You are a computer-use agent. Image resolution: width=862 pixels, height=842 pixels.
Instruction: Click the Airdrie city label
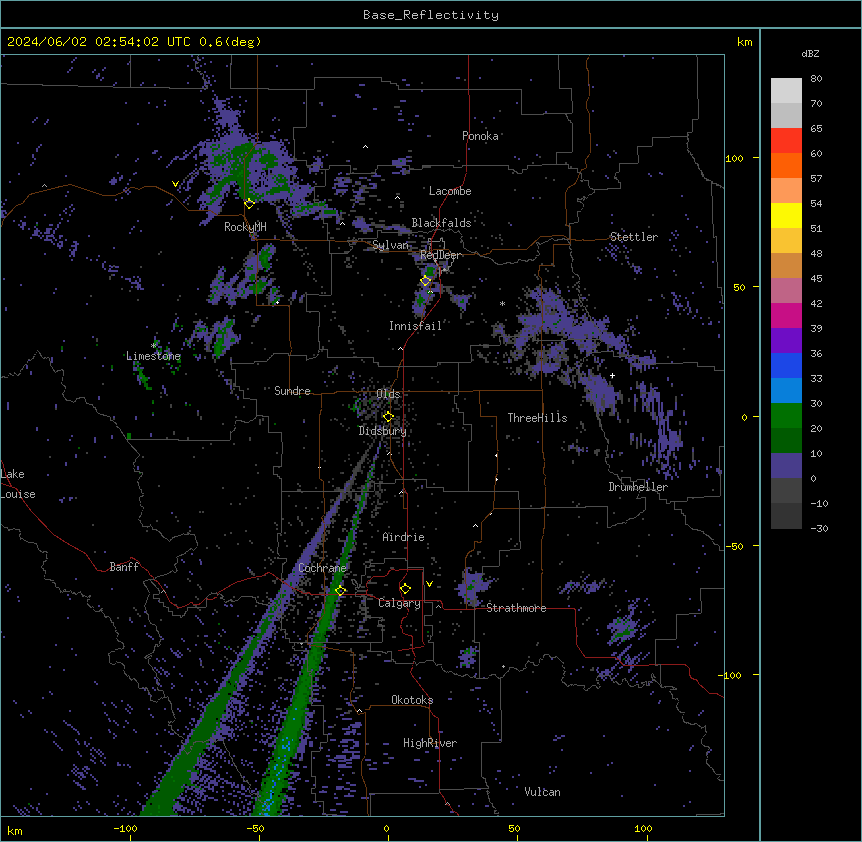click(404, 537)
